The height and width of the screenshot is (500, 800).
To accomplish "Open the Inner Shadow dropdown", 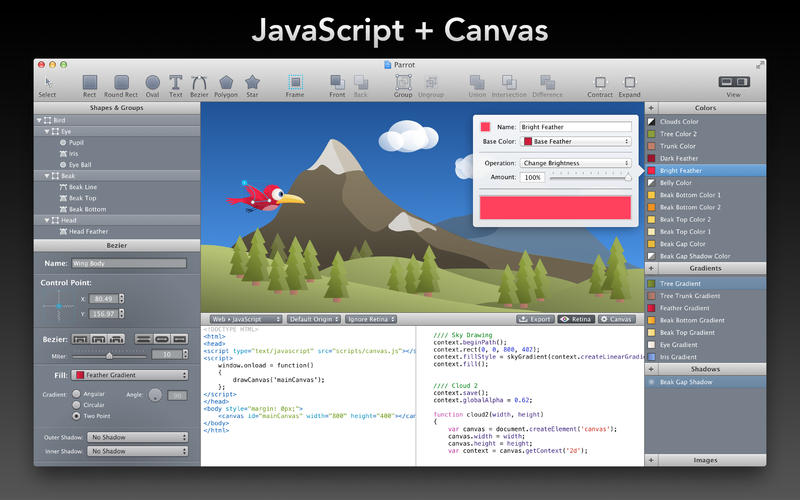I will click(x=138, y=452).
